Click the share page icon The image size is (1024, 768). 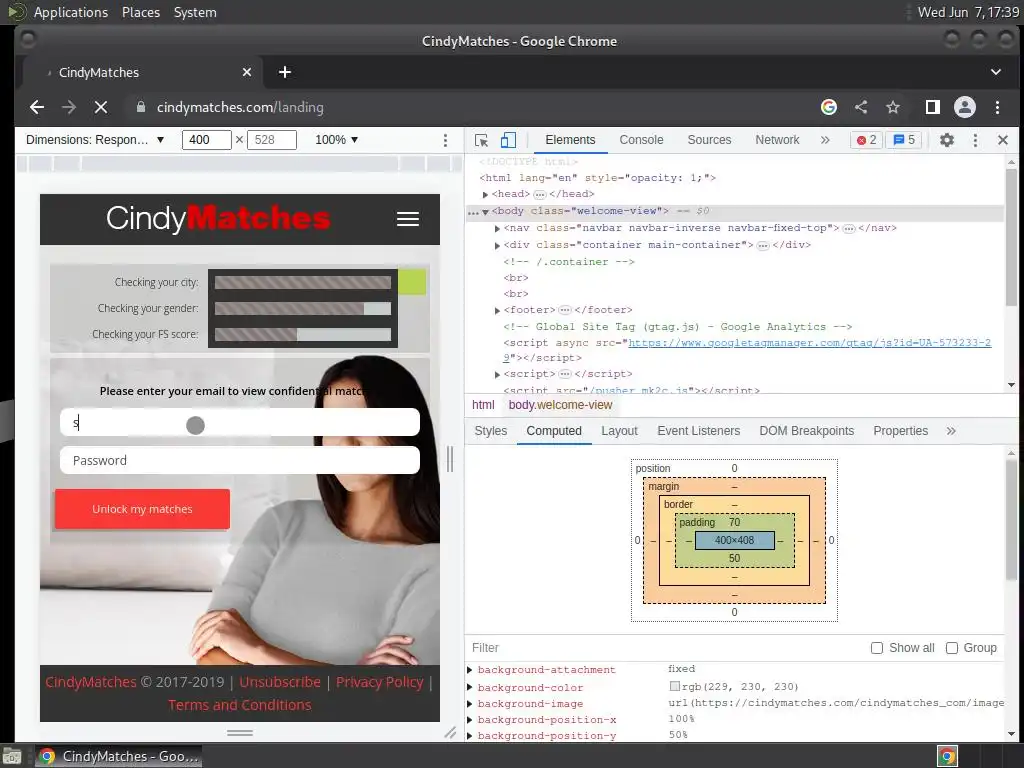tap(861, 107)
